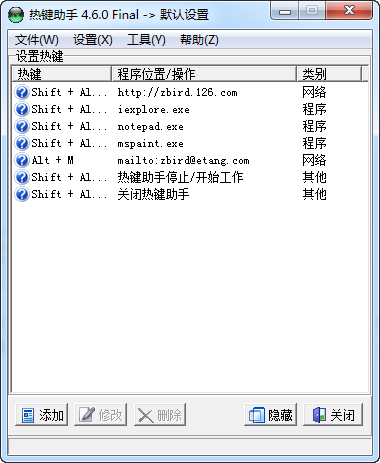Click the question icon beside http://zbird.126.com
Viewport: 380px width, 463px height.
pyautogui.click(x=22, y=92)
